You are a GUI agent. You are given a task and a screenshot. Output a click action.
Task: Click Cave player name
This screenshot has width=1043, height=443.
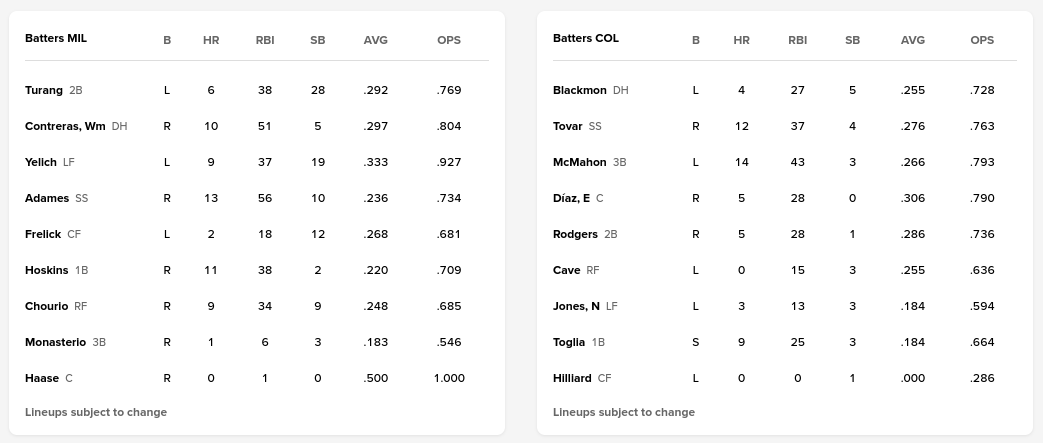566,270
